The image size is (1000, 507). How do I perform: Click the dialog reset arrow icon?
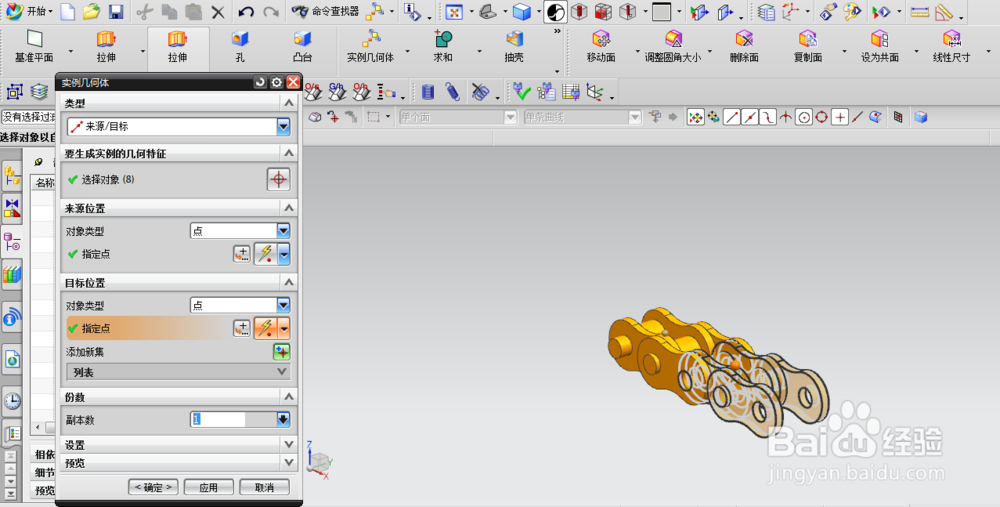pyautogui.click(x=260, y=82)
